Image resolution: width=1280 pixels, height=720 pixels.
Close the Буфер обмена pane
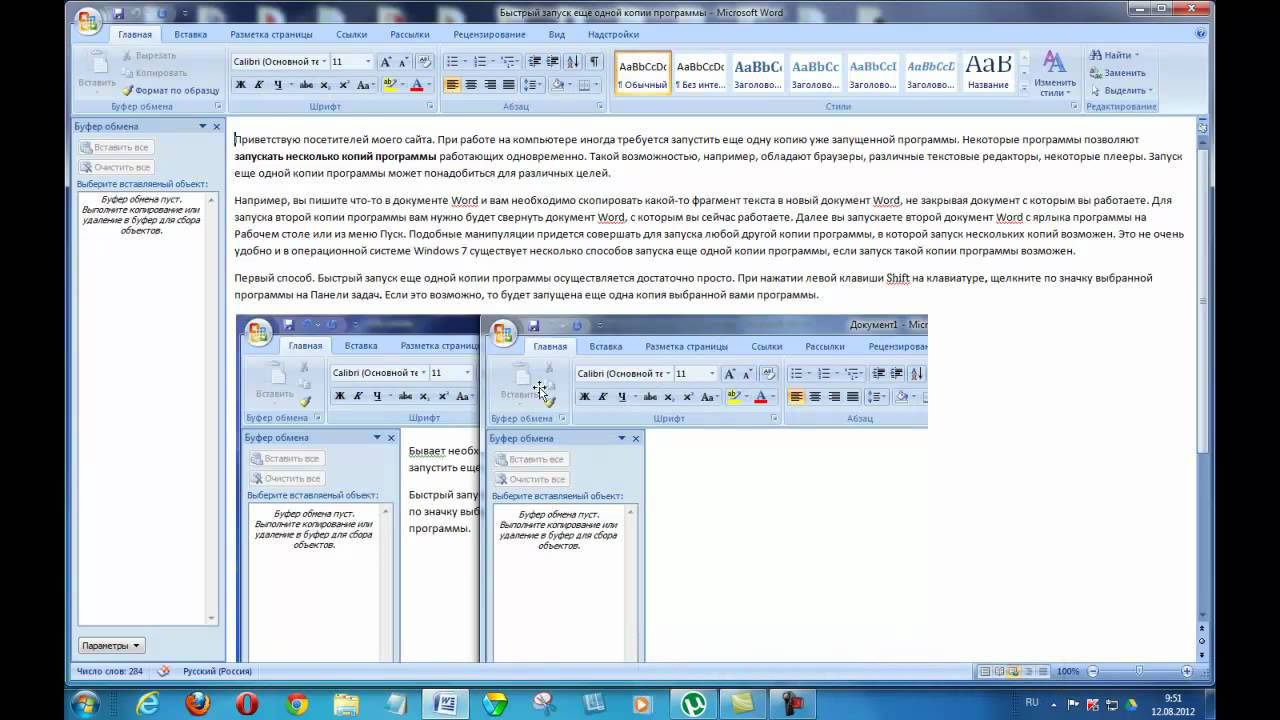click(x=216, y=126)
